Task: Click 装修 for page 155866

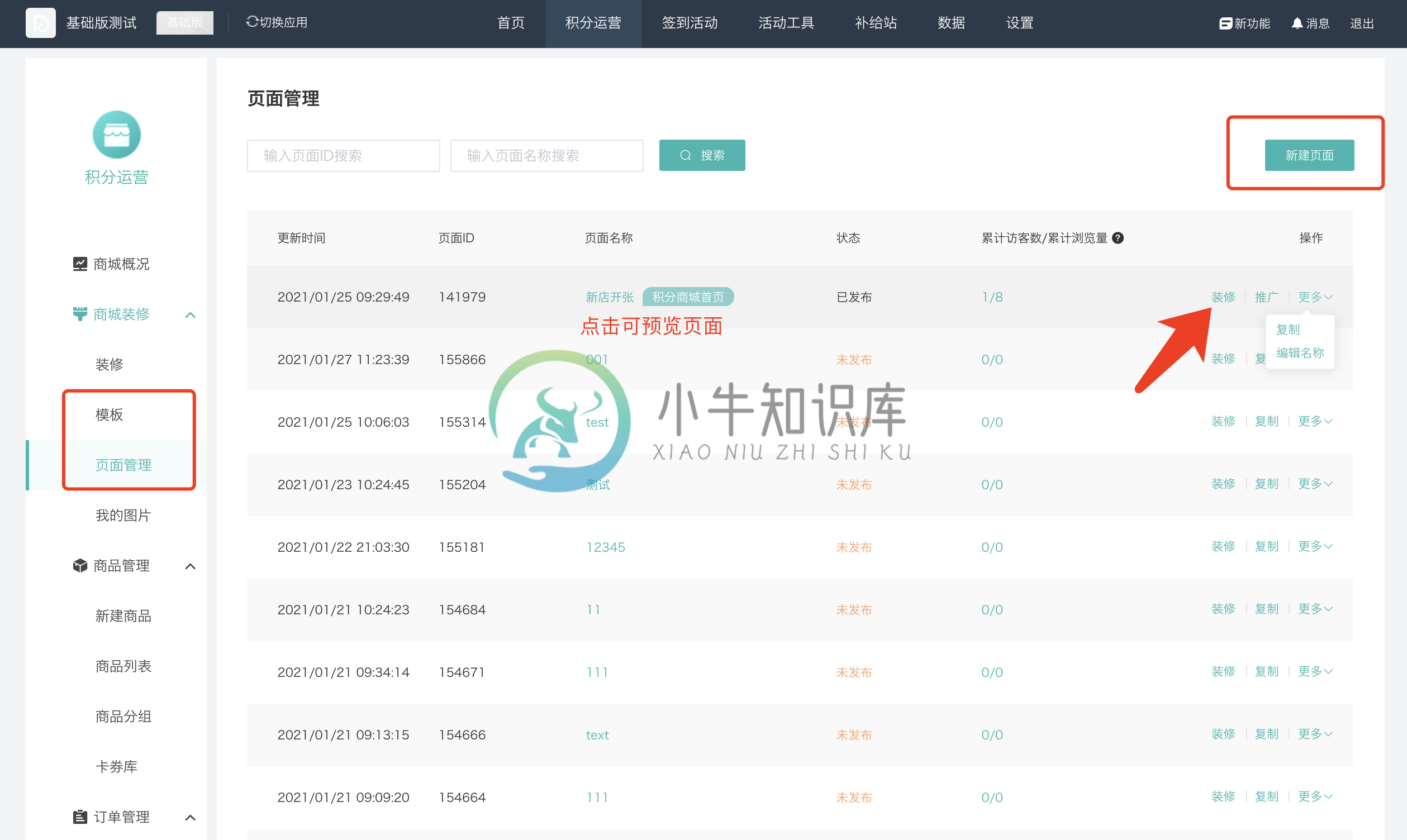Action: (x=1223, y=359)
